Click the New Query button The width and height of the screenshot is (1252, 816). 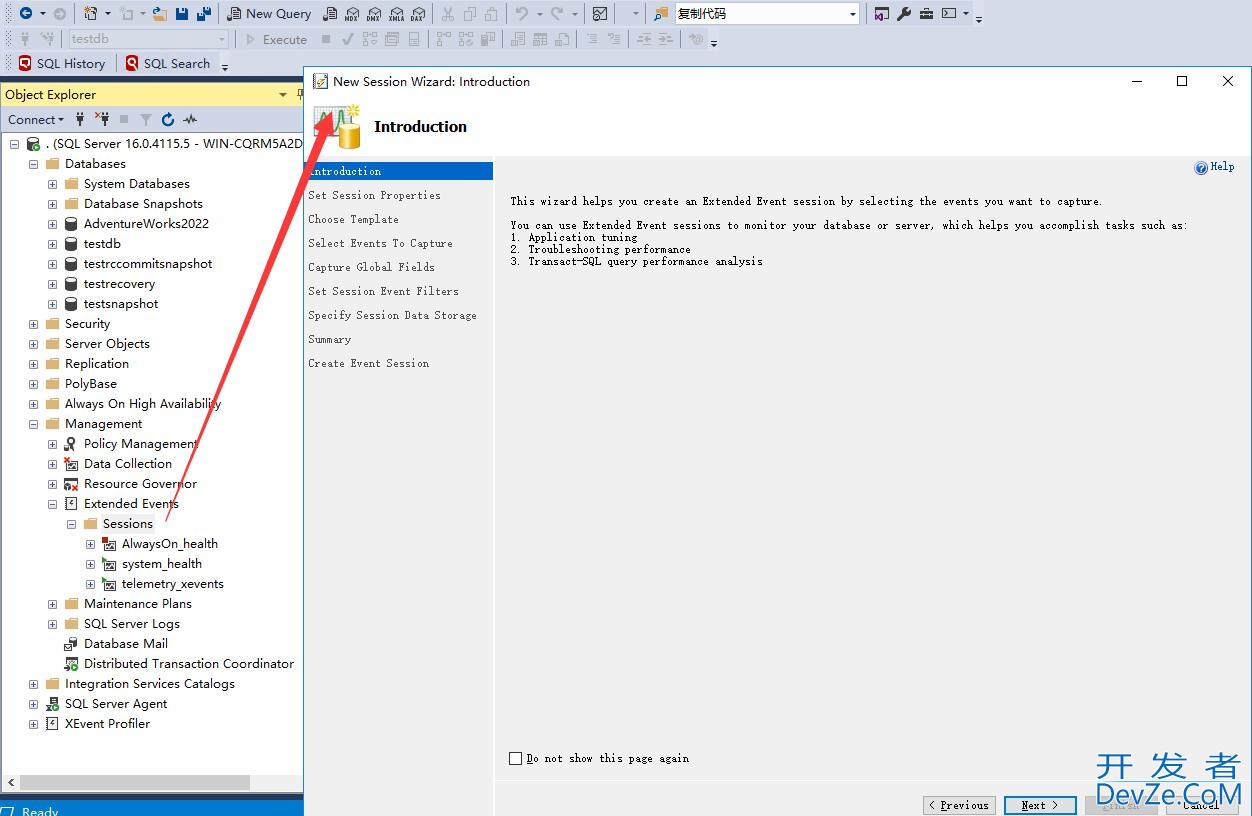[x=268, y=14]
